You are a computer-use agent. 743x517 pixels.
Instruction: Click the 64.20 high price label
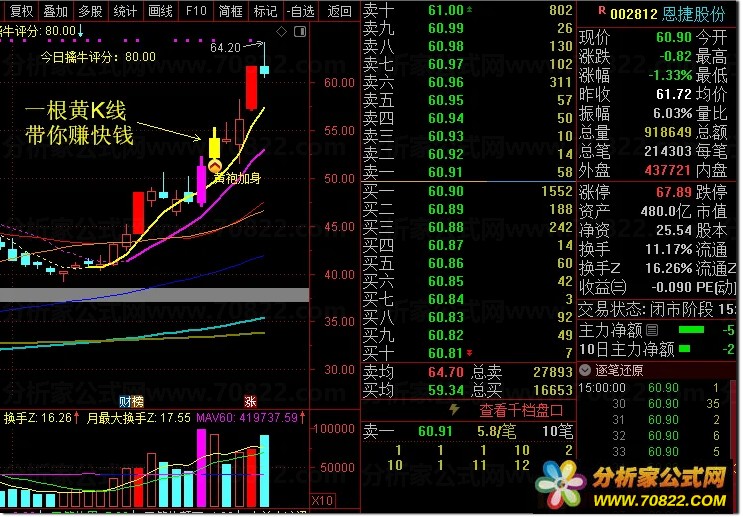coord(225,47)
